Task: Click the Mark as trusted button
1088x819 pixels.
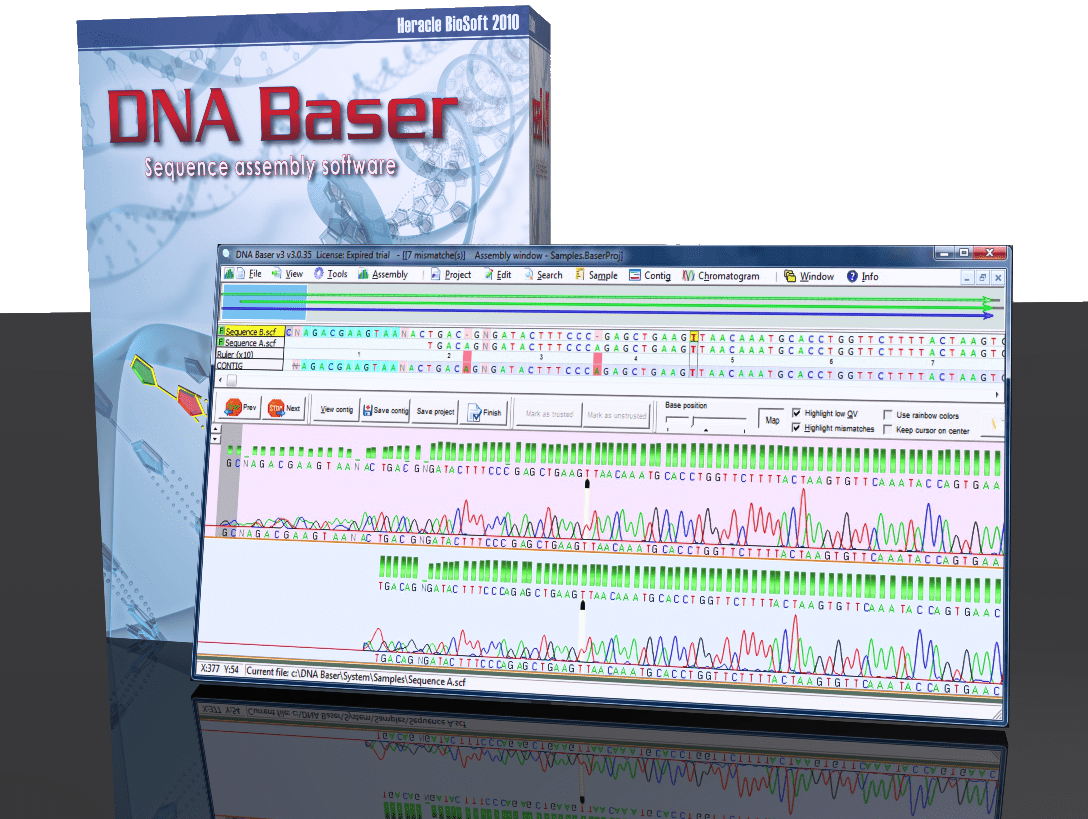Action: (549, 414)
